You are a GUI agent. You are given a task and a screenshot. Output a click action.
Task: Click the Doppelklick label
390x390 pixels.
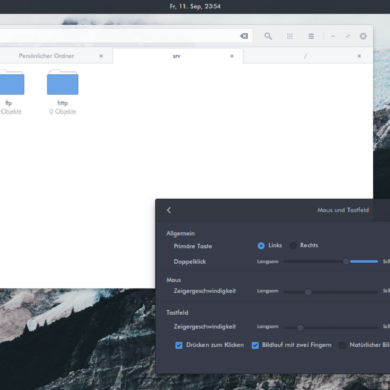click(x=190, y=262)
